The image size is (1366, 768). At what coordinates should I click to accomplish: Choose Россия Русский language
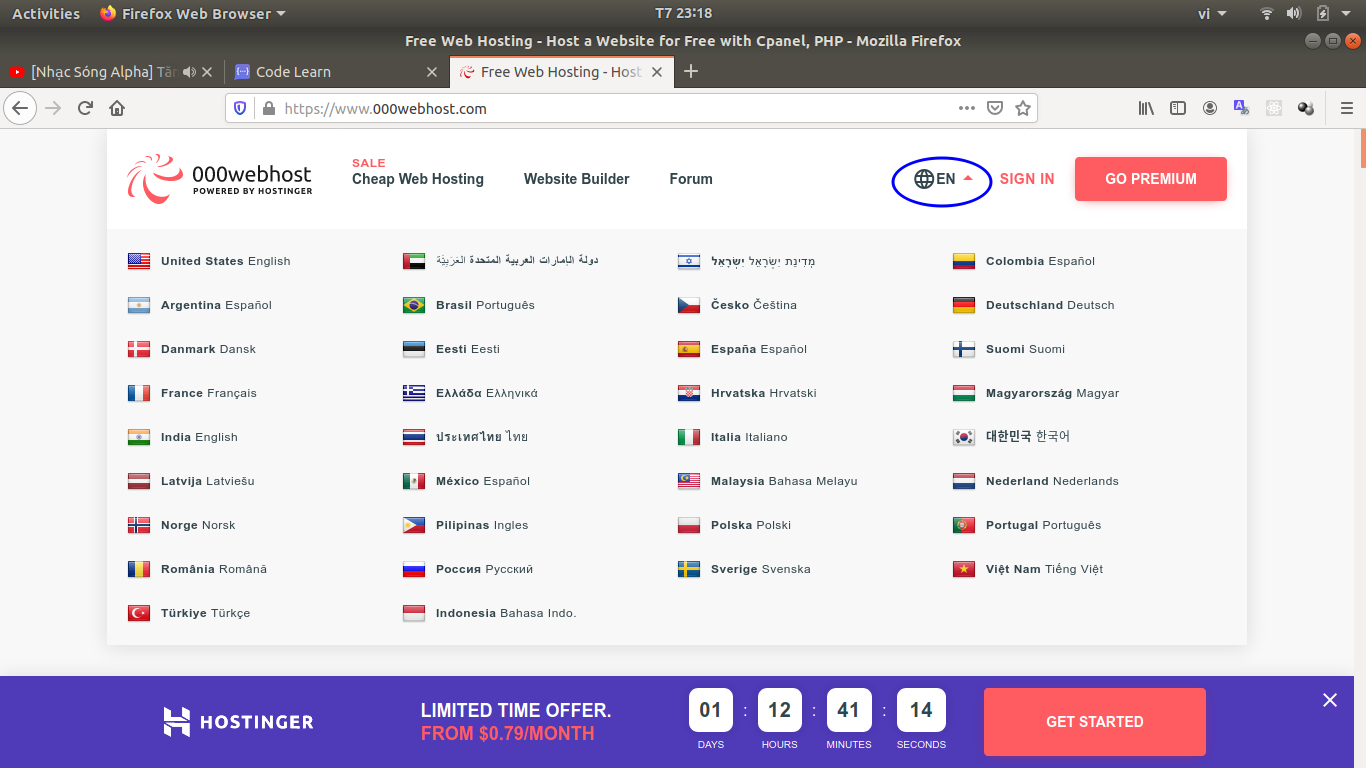[x=468, y=569]
